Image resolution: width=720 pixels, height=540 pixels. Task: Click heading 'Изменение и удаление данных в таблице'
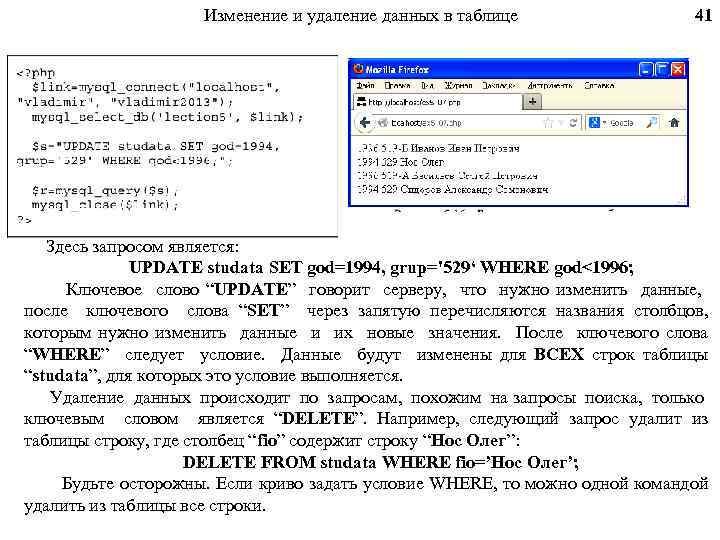[361, 16]
